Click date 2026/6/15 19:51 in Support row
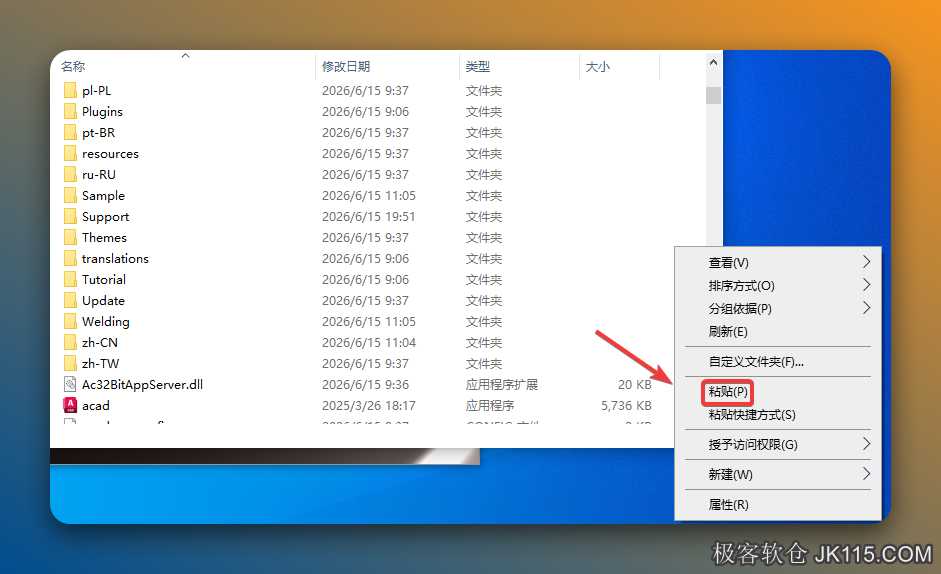The image size is (941, 574). click(368, 217)
